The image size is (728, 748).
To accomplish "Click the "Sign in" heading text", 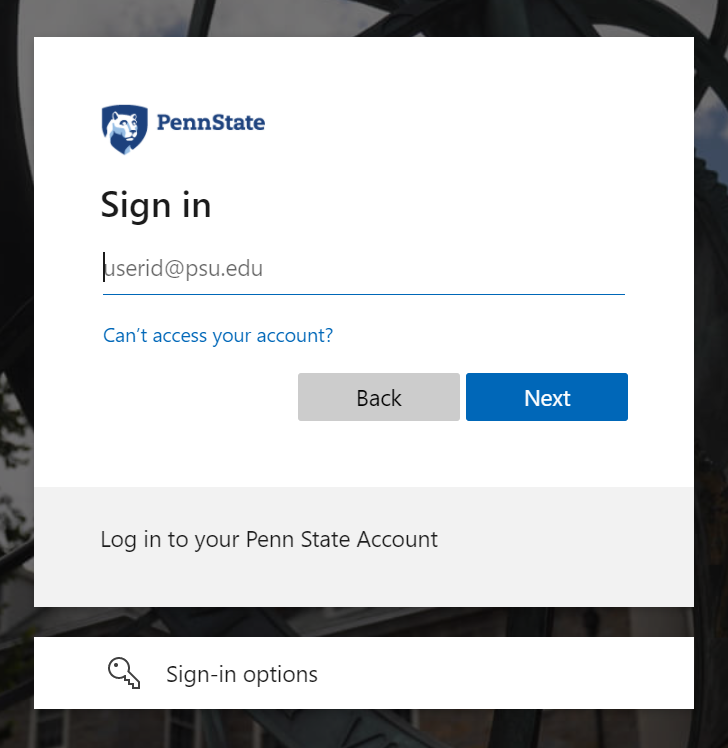I will 156,205.
